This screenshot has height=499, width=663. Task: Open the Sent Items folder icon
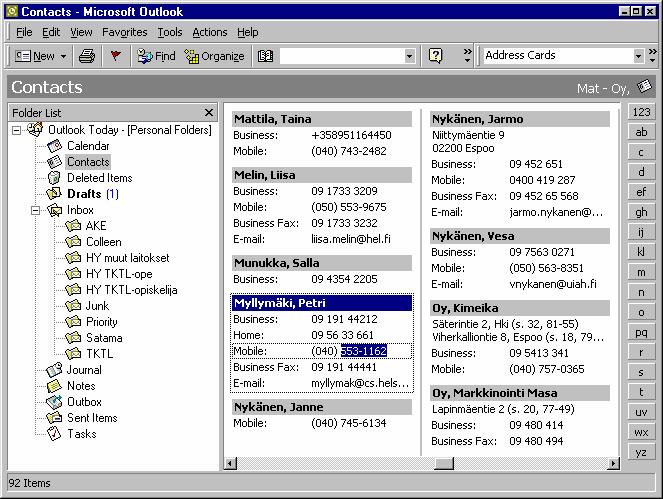coord(54,418)
